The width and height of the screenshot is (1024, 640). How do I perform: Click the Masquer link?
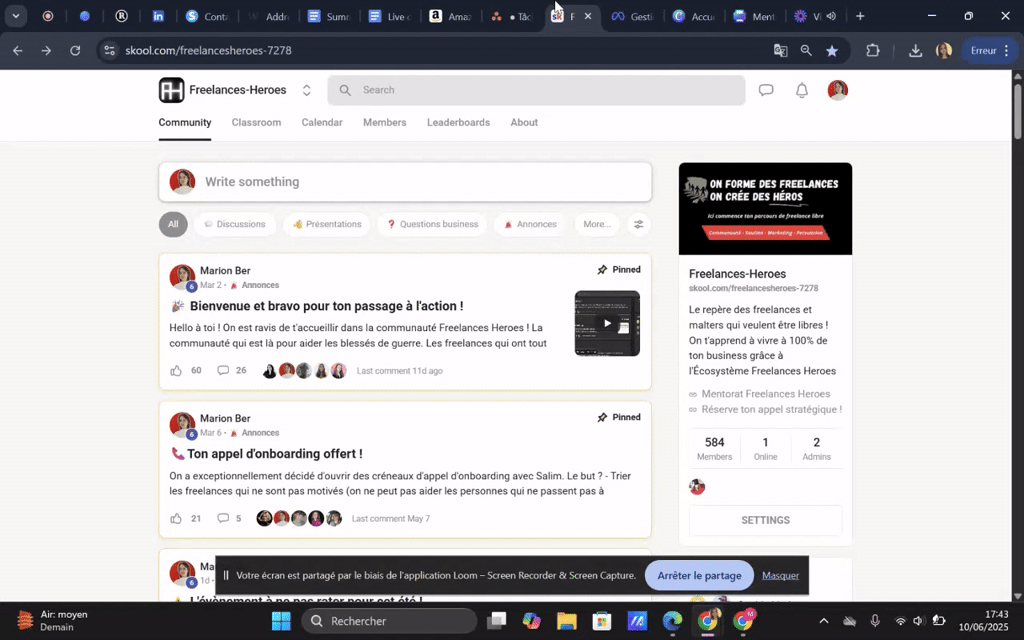(780, 575)
